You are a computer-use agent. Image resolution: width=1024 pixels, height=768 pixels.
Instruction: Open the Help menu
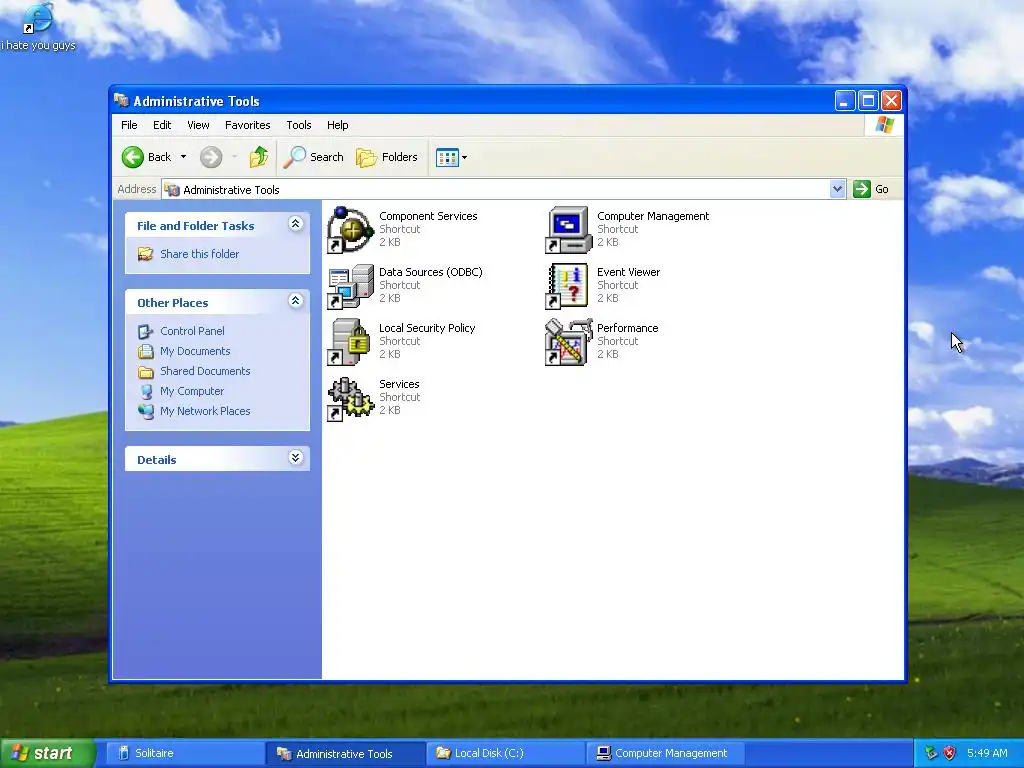(x=338, y=125)
